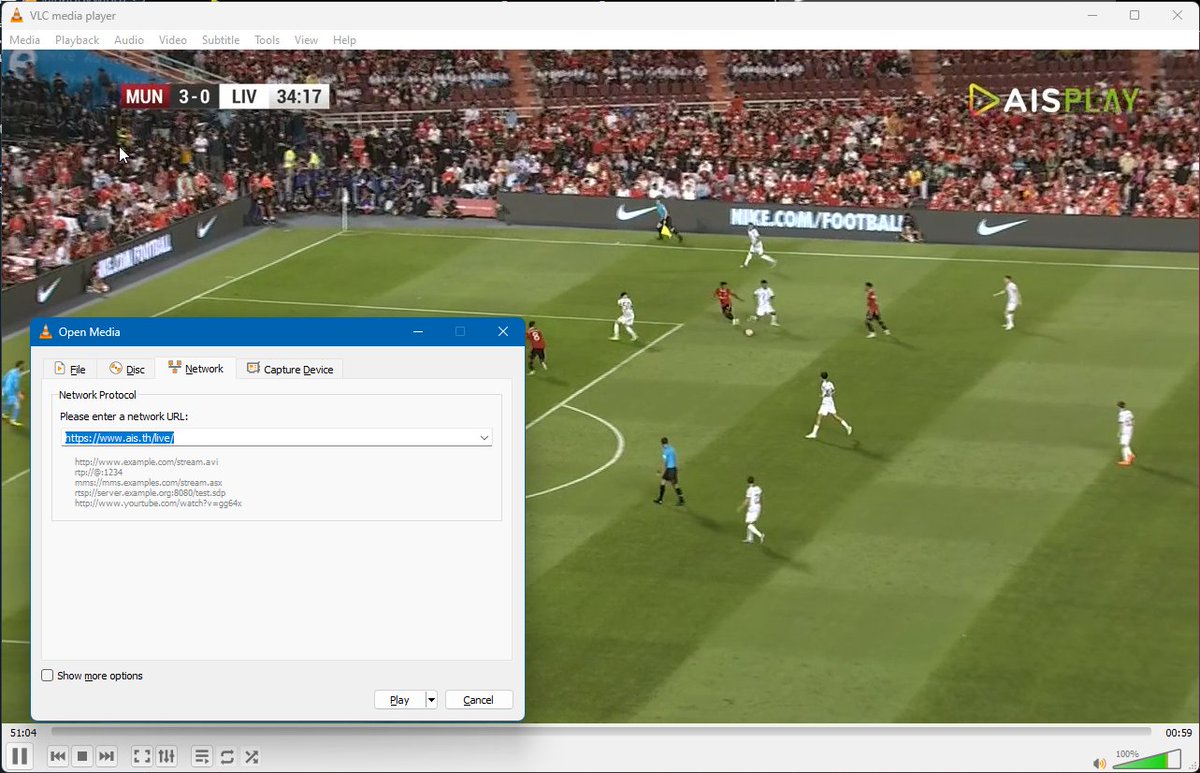Switch to the Disc tab
1200x773 pixels.
coord(127,369)
